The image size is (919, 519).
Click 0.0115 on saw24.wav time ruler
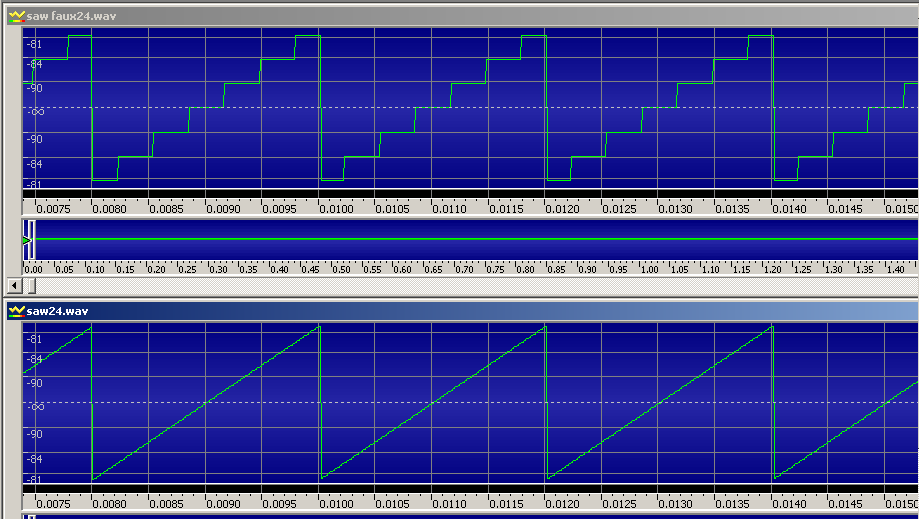pos(506,504)
